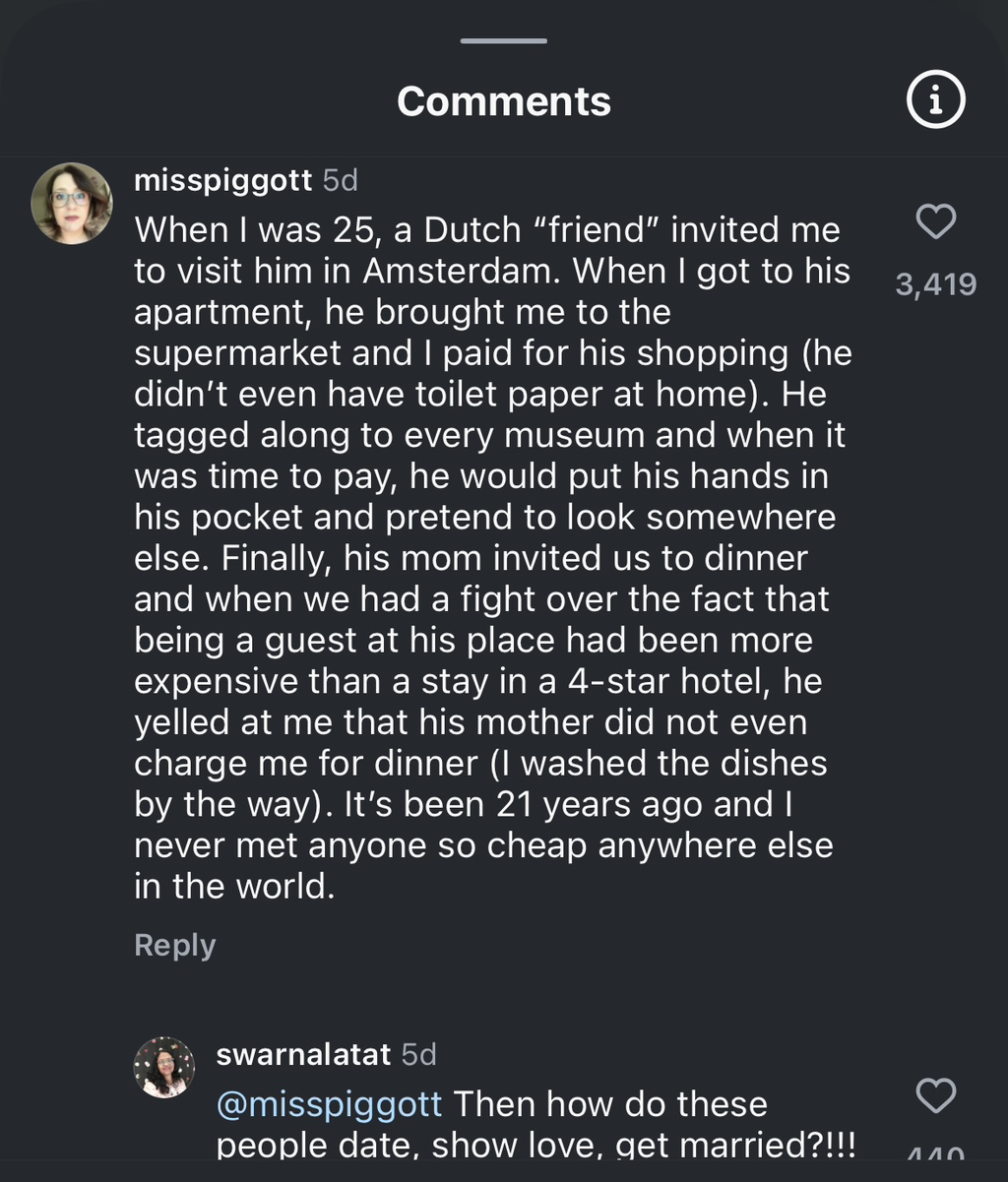
Task: Tap the closing line "in the world."
Action: pyautogui.click(x=234, y=886)
